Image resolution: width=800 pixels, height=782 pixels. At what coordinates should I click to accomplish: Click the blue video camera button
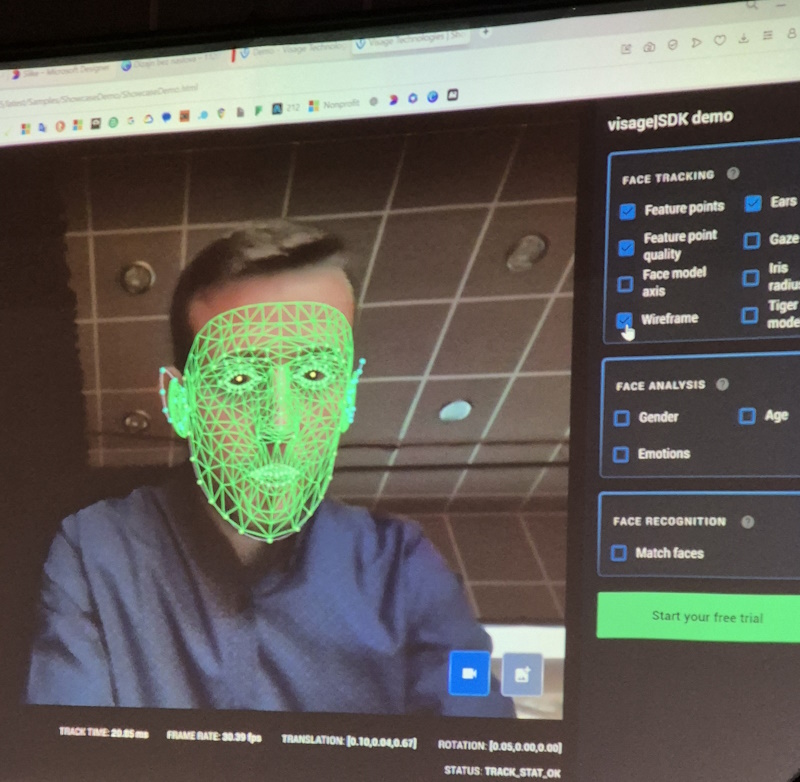pyautogui.click(x=469, y=674)
